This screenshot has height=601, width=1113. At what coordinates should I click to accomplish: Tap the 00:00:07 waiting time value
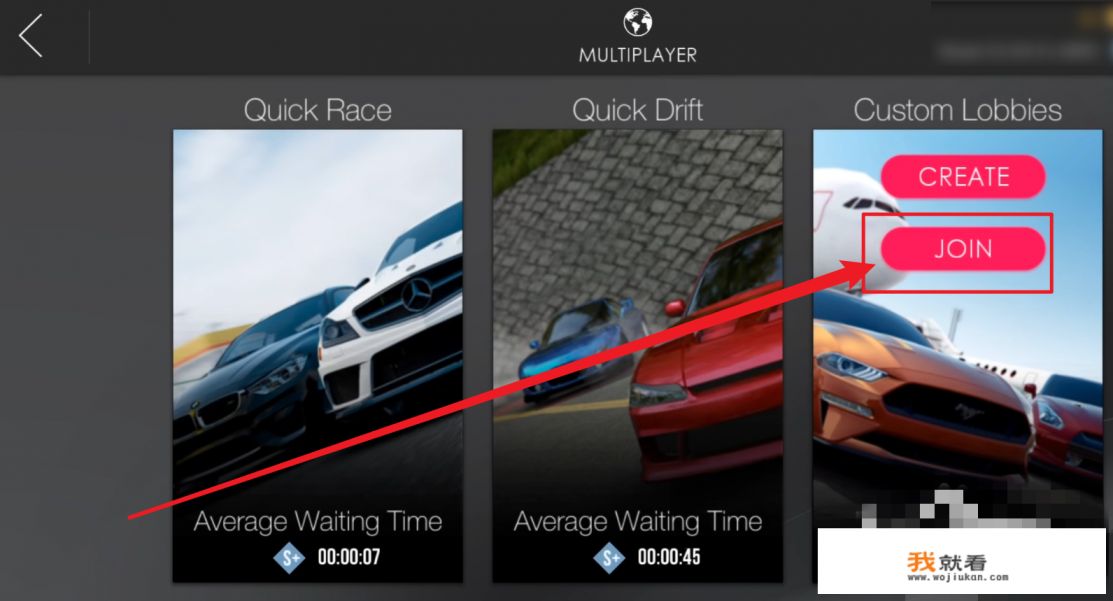click(x=349, y=557)
